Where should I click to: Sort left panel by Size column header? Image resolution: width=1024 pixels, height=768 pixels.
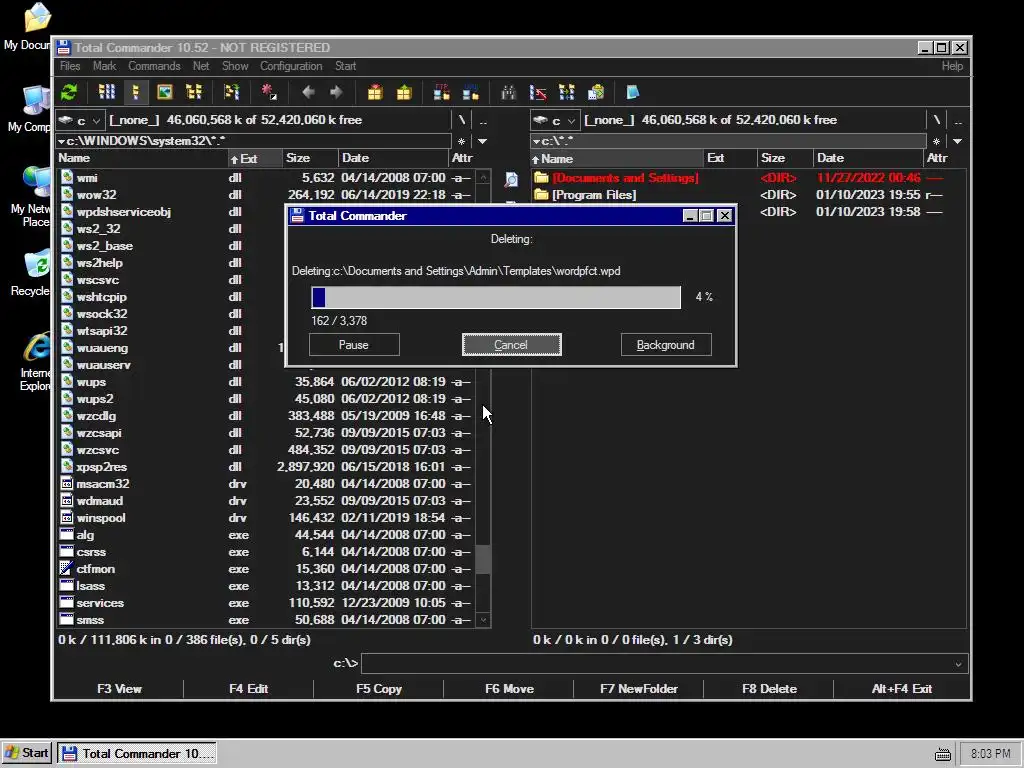(310, 159)
